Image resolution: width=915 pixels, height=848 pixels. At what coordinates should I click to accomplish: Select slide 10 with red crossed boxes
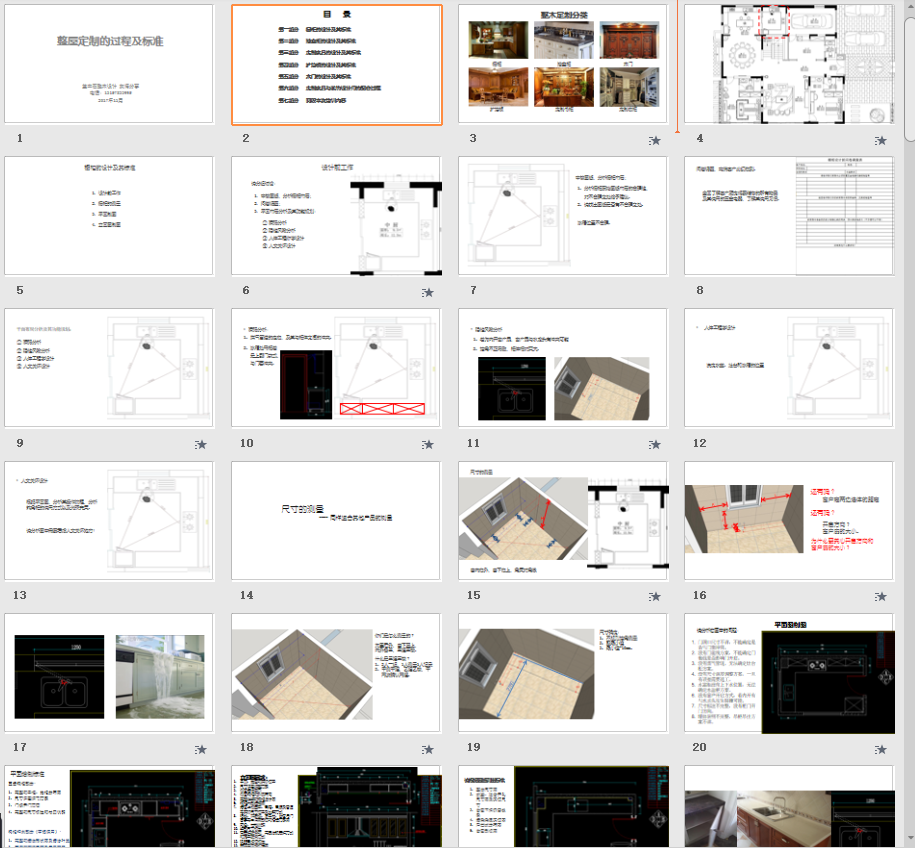pyautogui.click(x=337, y=368)
